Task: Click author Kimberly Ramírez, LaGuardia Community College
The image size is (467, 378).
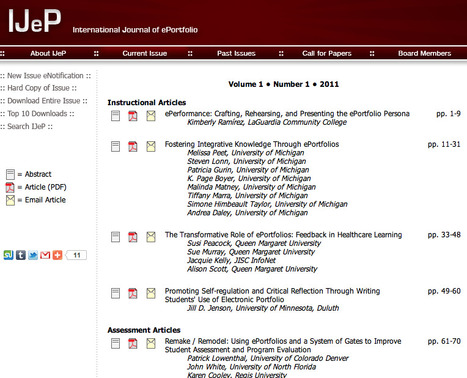Action: tap(267, 122)
